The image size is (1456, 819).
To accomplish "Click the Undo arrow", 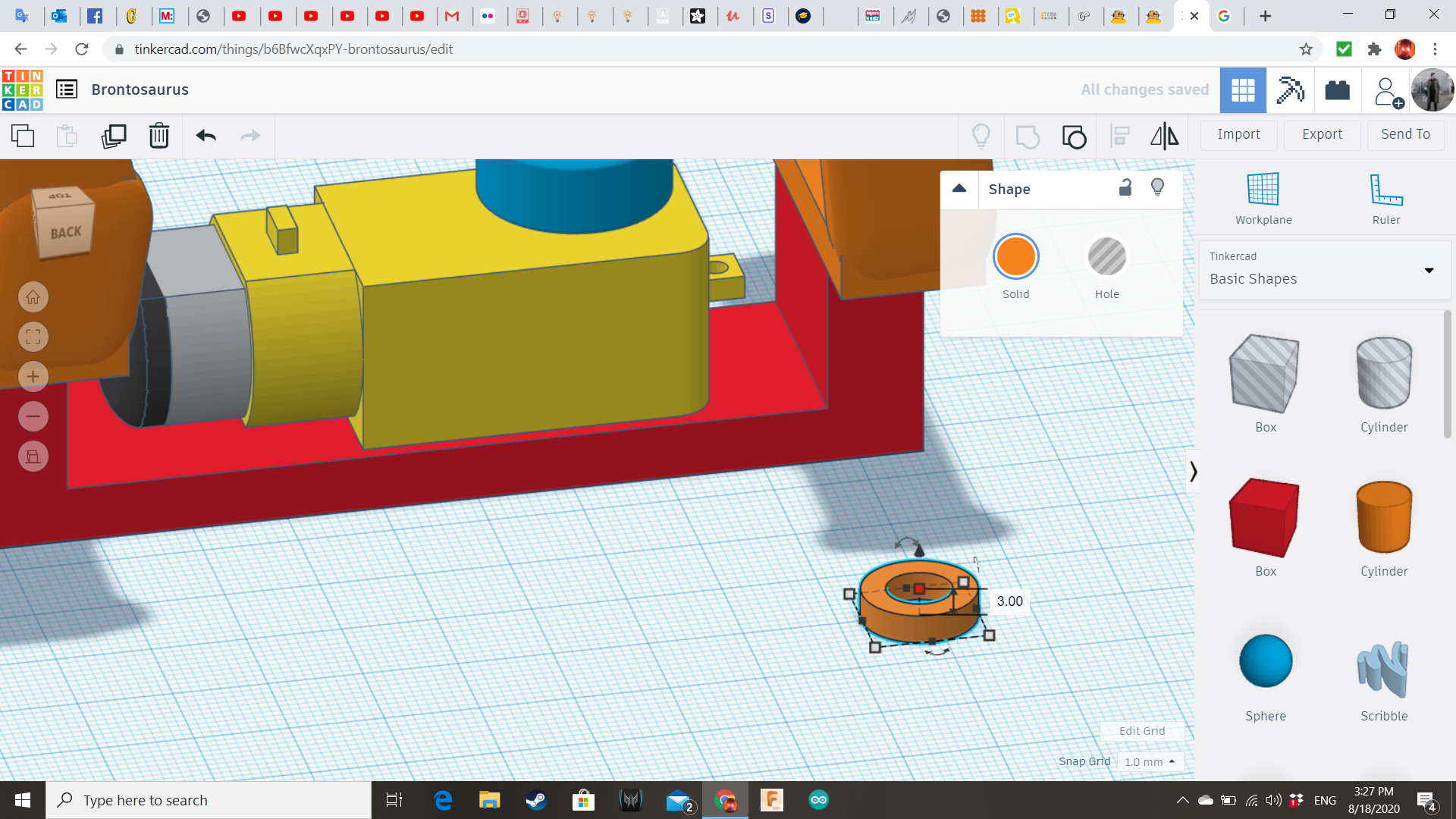I will pyautogui.click(x=205, y=136).
